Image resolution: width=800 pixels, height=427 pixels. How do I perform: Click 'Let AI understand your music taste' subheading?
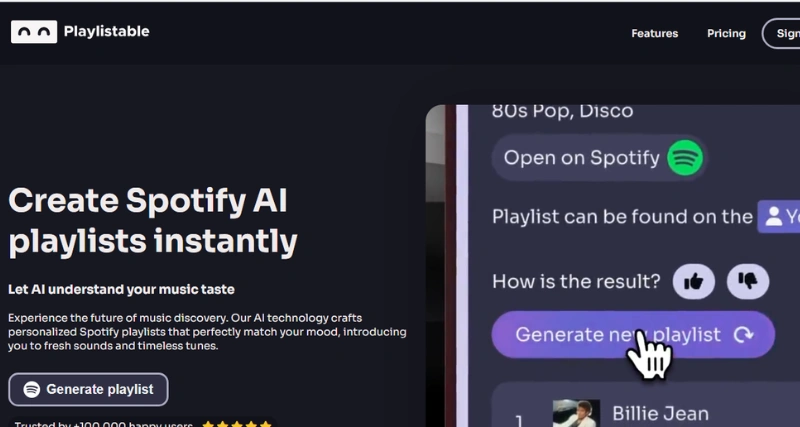click(121, 289)
